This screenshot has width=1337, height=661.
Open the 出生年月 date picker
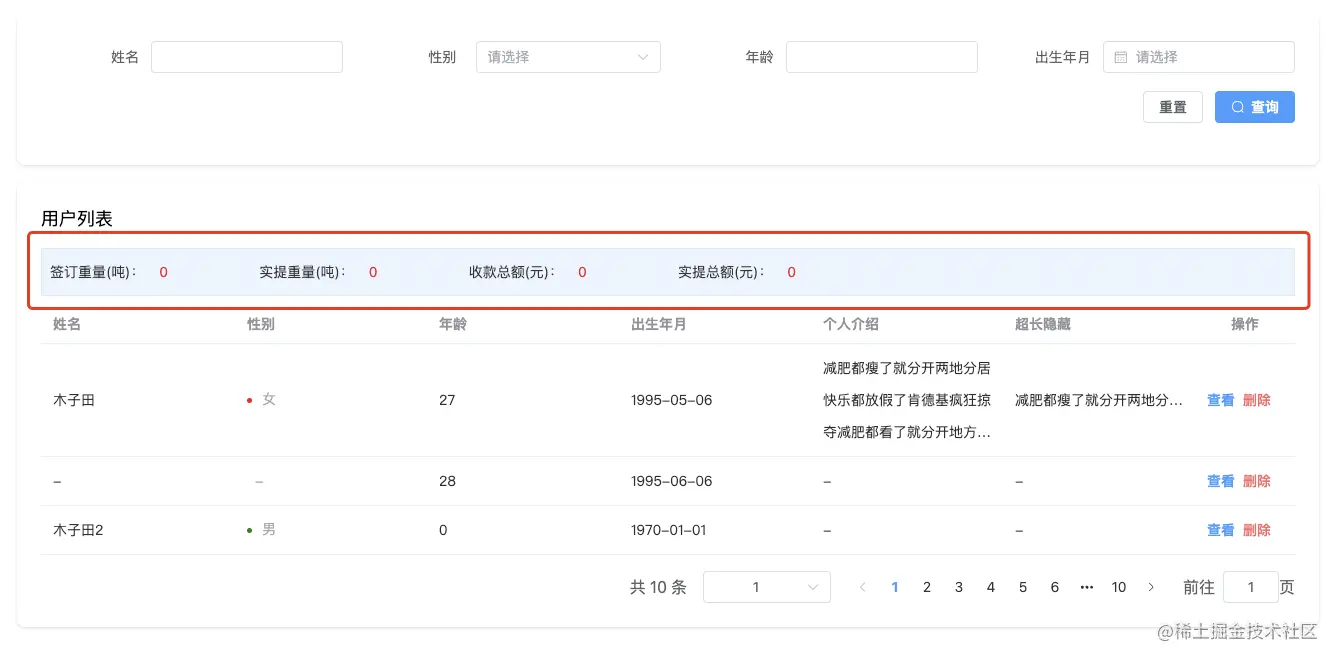(1199, 57)
